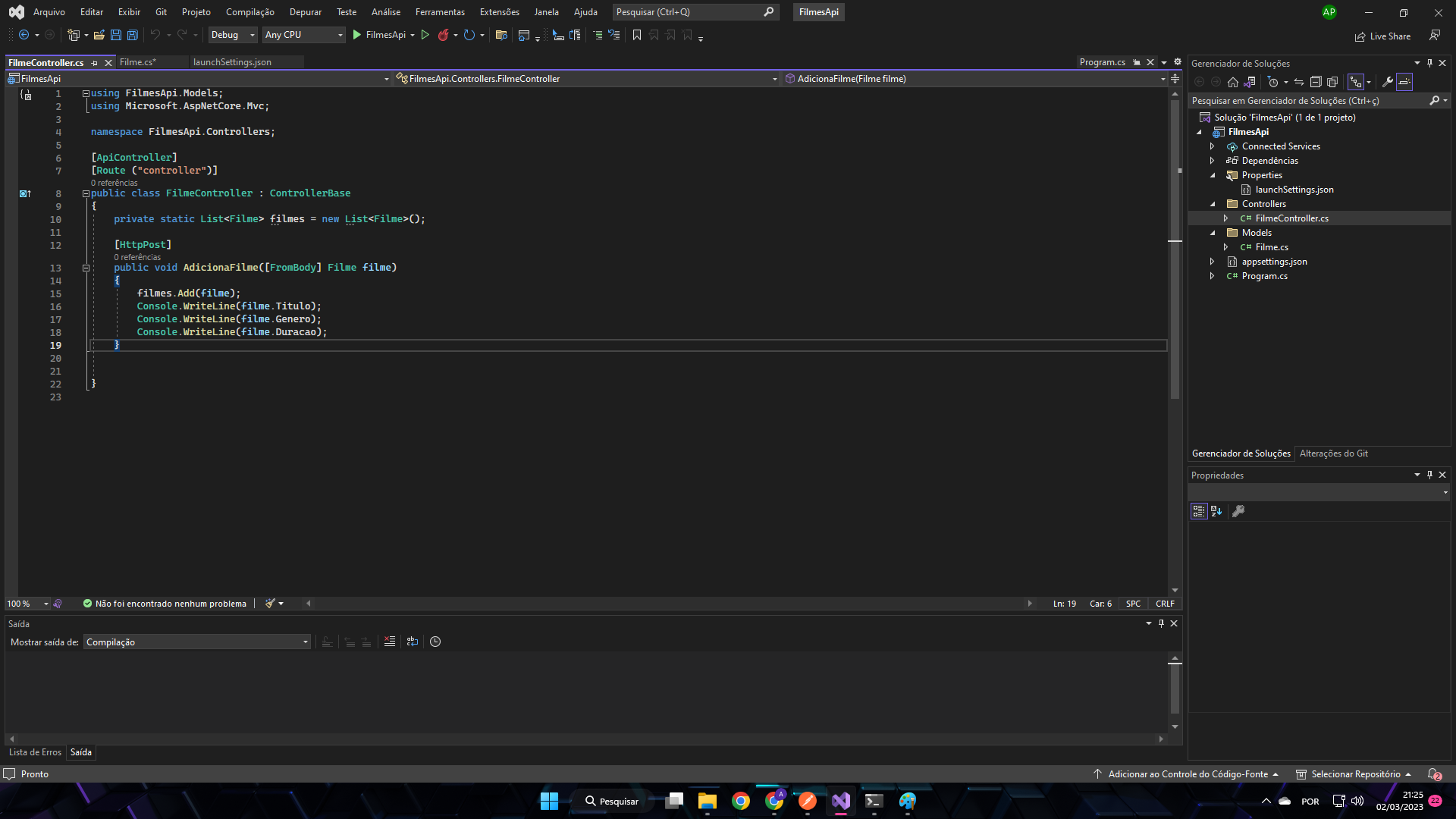Expand the Dependências node

point(1212,161)
